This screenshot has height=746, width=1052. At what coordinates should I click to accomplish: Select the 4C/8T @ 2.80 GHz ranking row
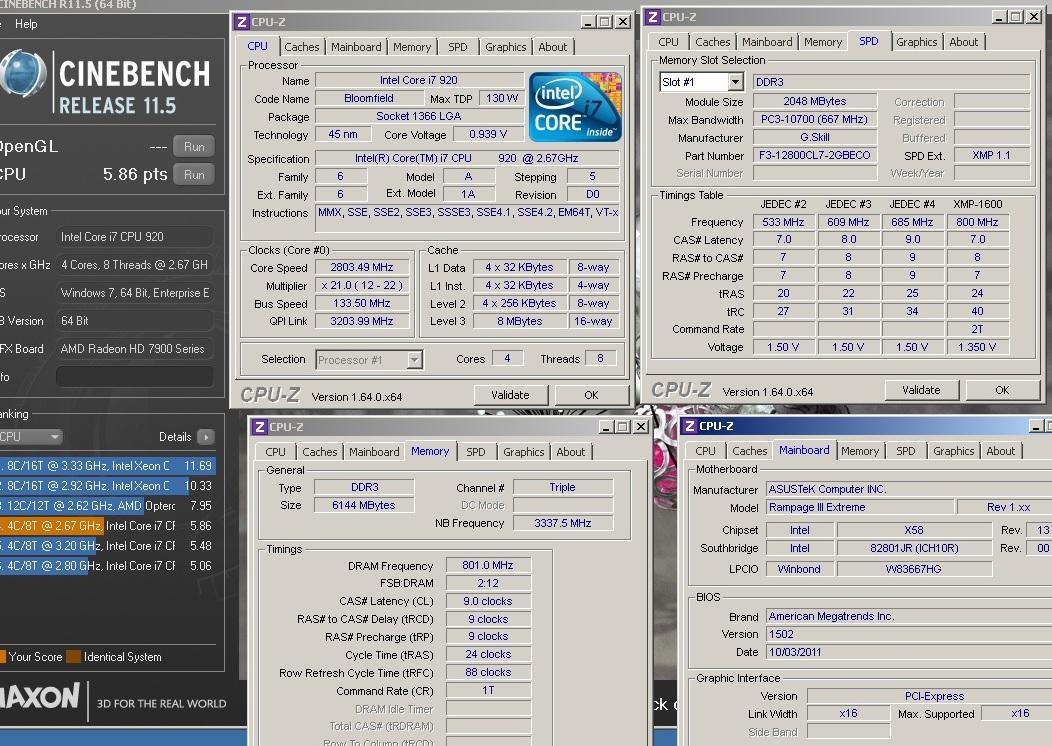107,566
